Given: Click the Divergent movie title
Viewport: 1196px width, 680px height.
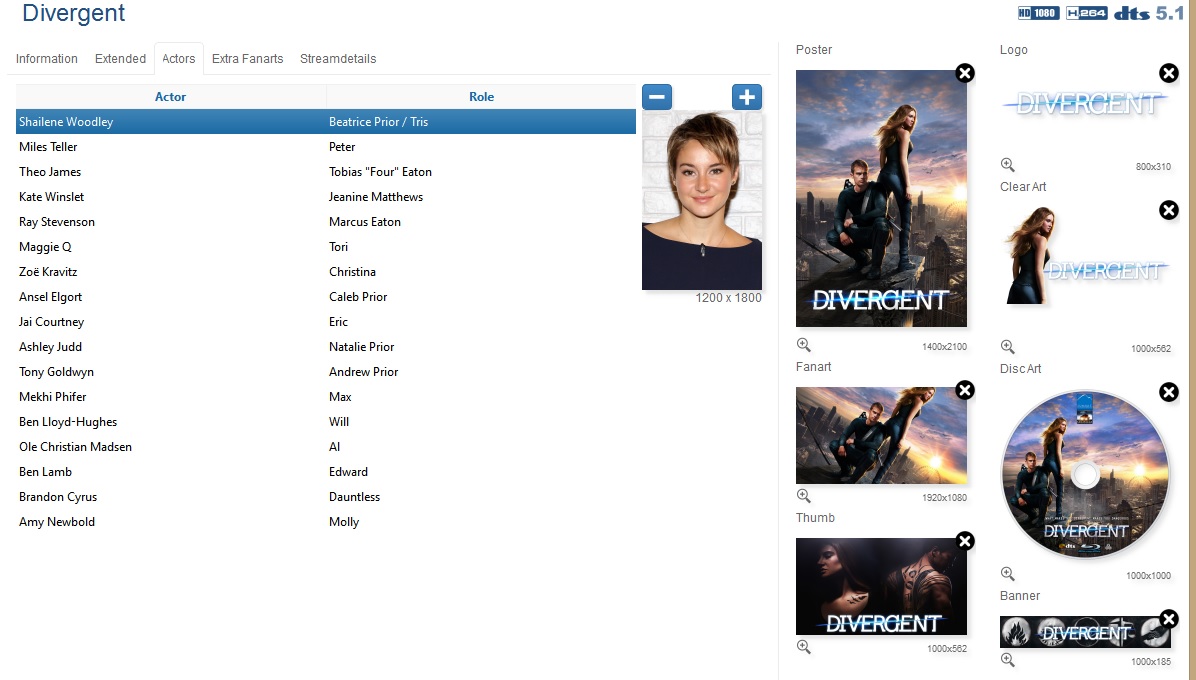Looking at the screenshot, I should [x=74, y=13].
